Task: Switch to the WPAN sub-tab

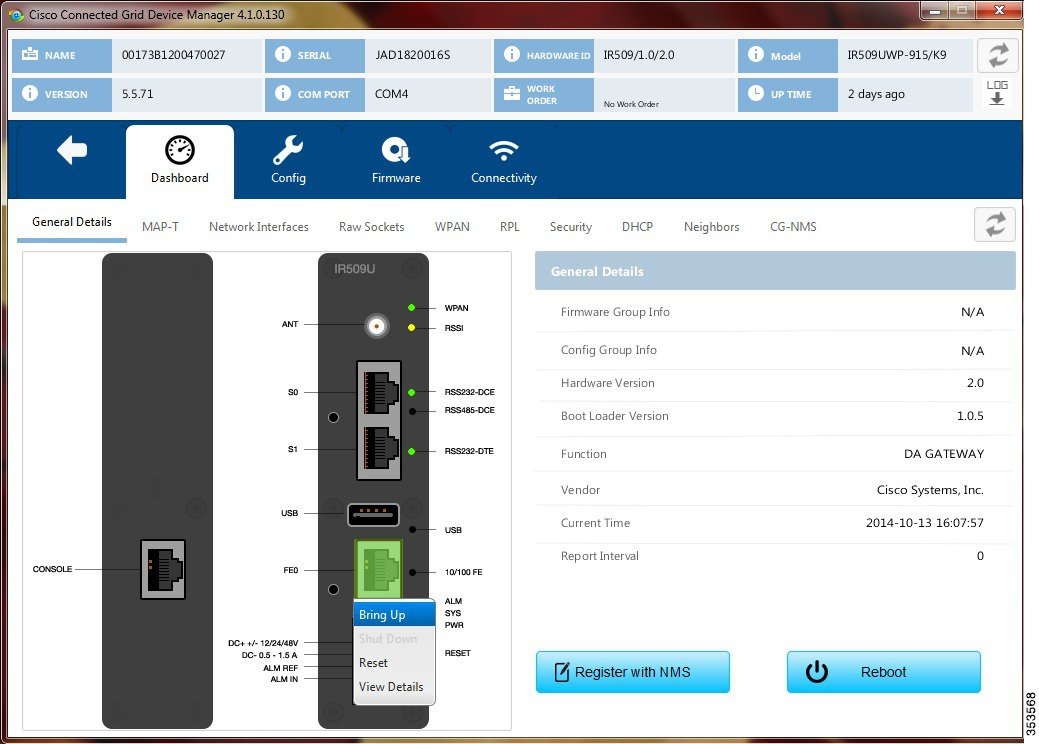Action: pyautogui.click(x=452, y=227)
